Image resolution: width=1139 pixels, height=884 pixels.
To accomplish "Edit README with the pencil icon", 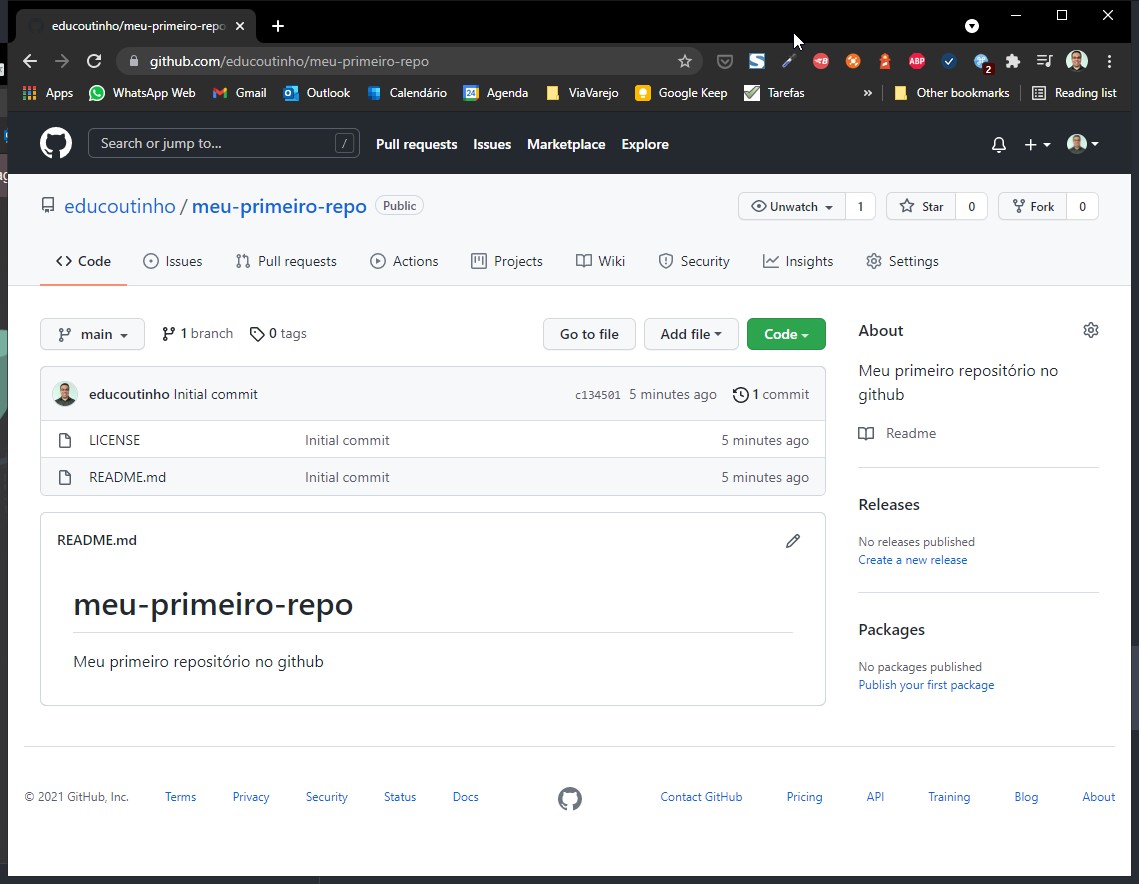I will tap(793, 540).
